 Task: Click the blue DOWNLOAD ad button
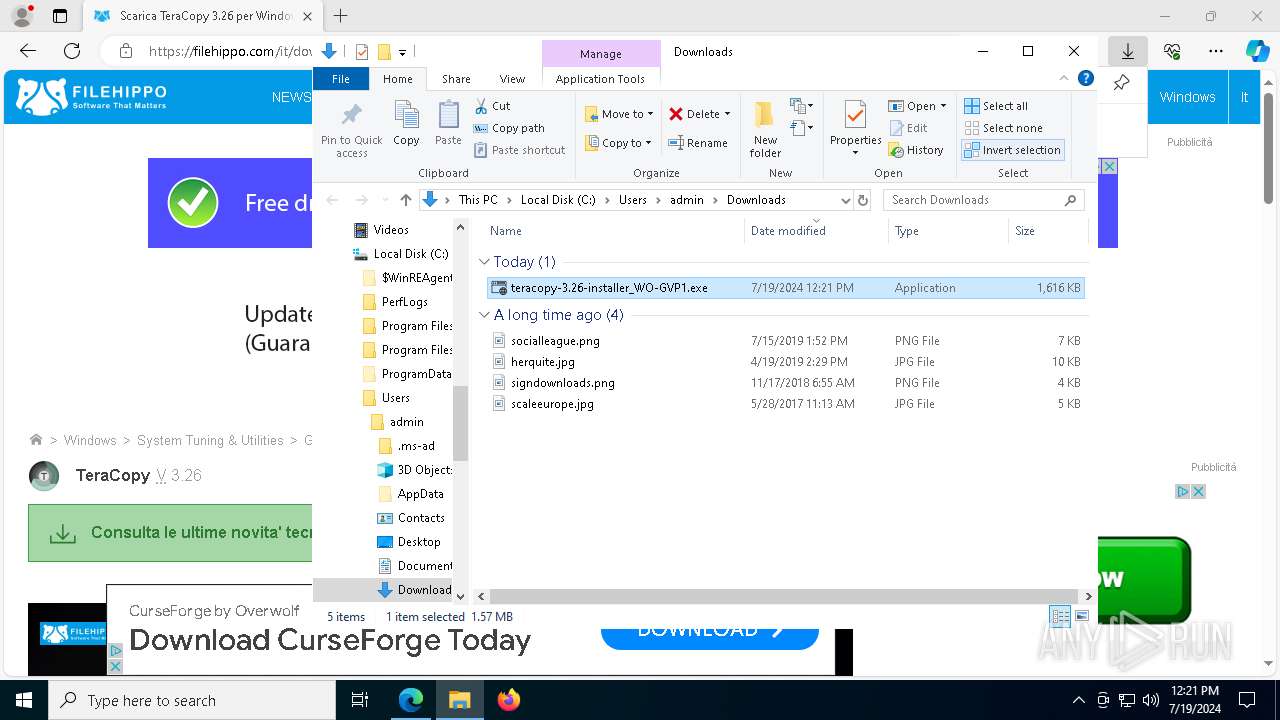coord(710,635)
